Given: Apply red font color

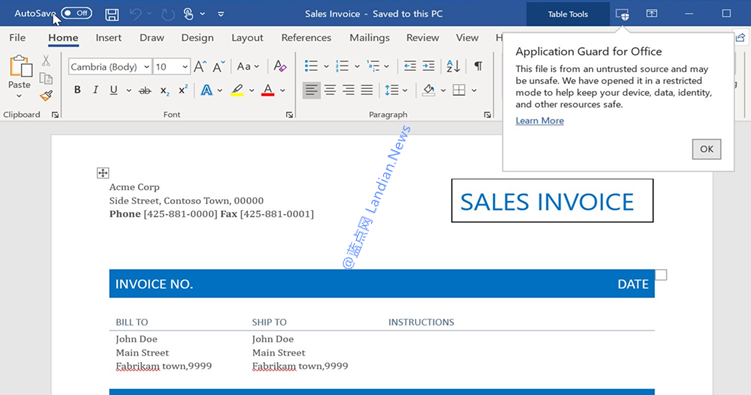Looking at the screenshot, I should point(268,90).
